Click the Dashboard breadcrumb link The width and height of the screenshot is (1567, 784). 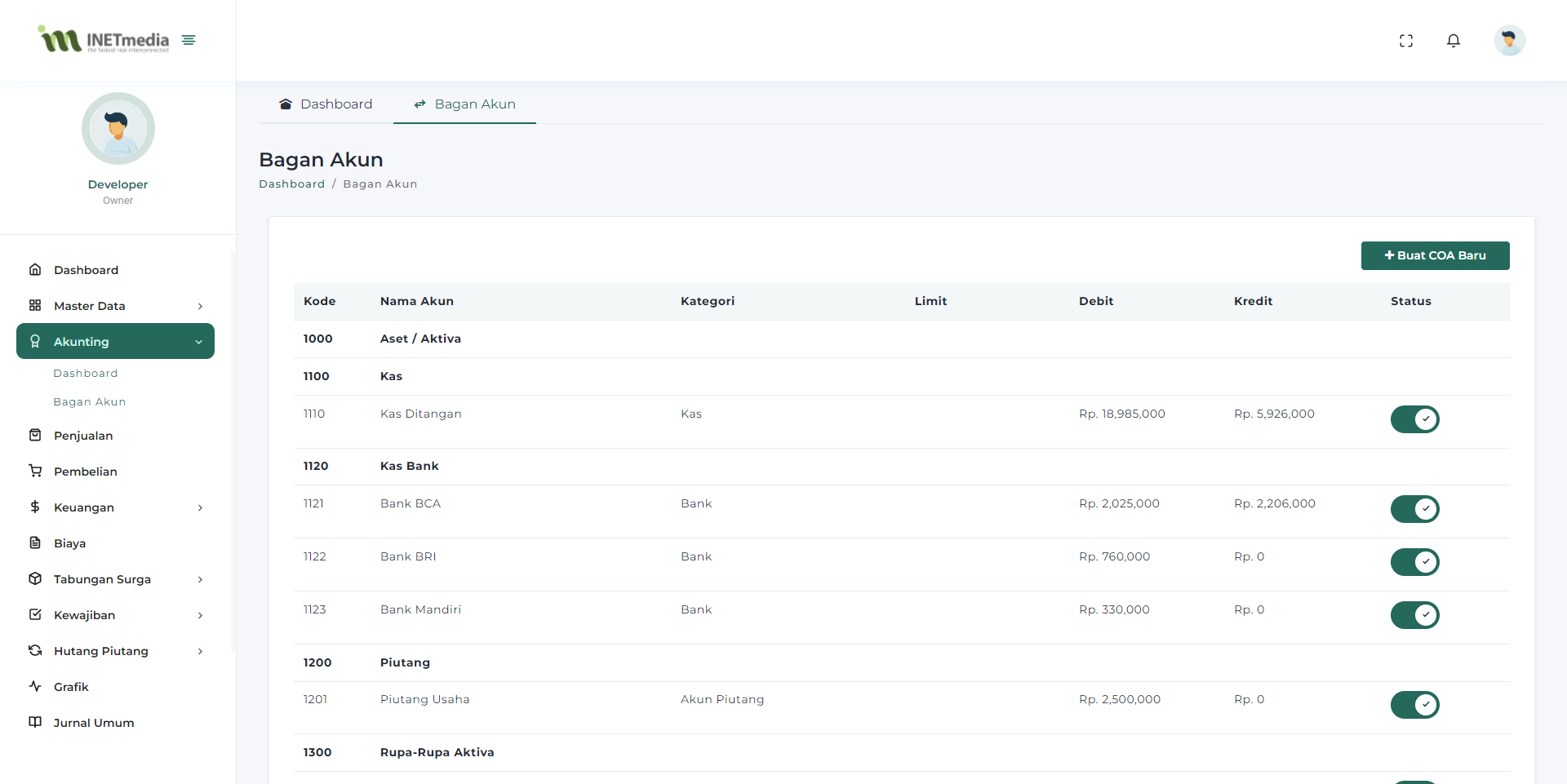tap(291, 184)
